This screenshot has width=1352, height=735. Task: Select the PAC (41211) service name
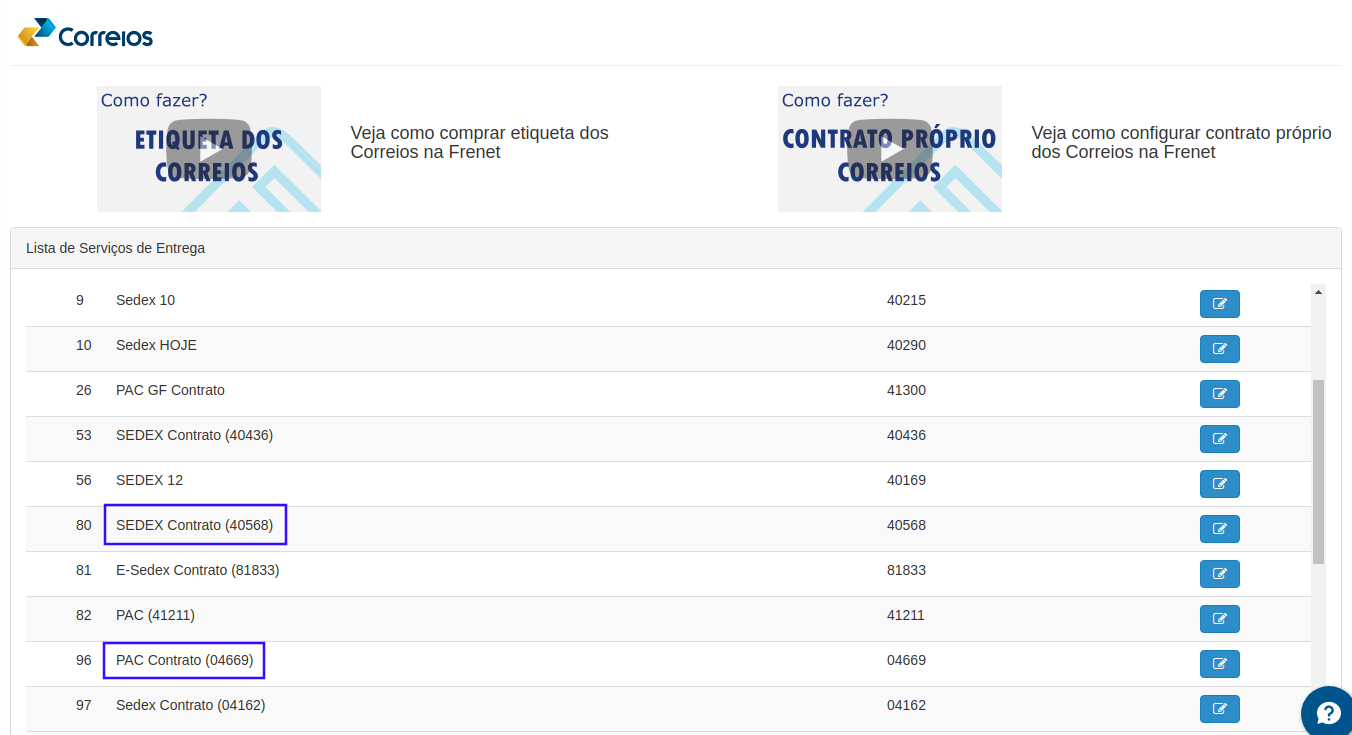[x=155, y=615]
